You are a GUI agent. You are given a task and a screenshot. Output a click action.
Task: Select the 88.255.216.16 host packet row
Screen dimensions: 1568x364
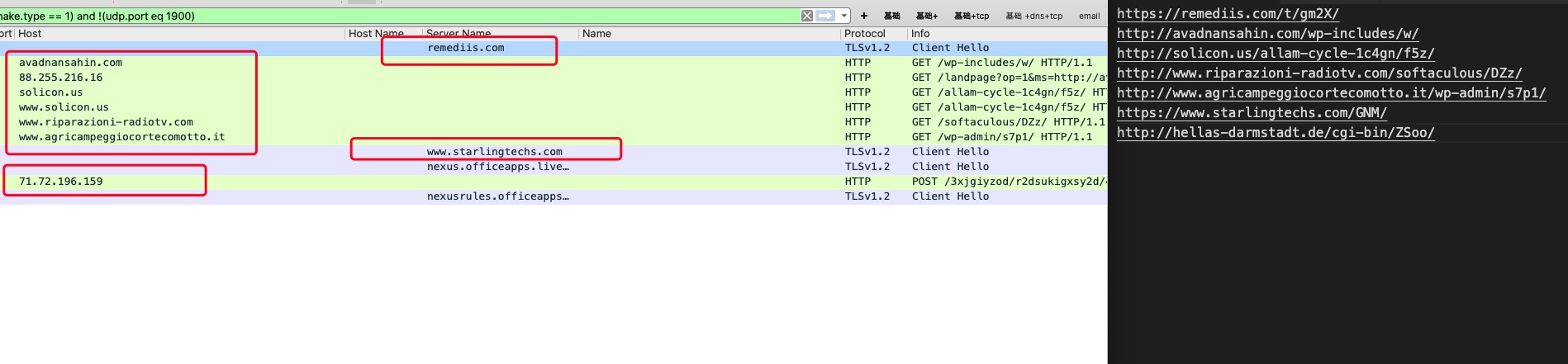coord(554,78)
